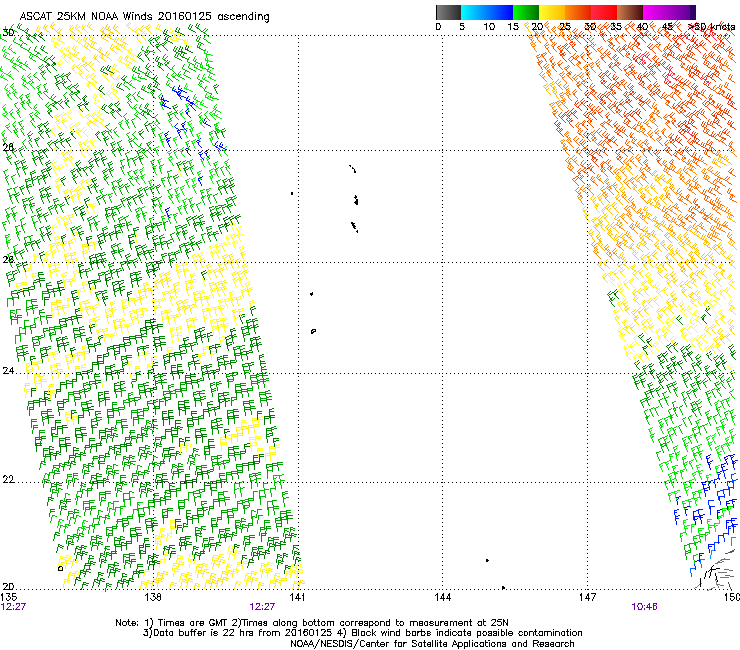
Task: Select the gray 0–5 knots color bar segment
Action: pos(448,12)
